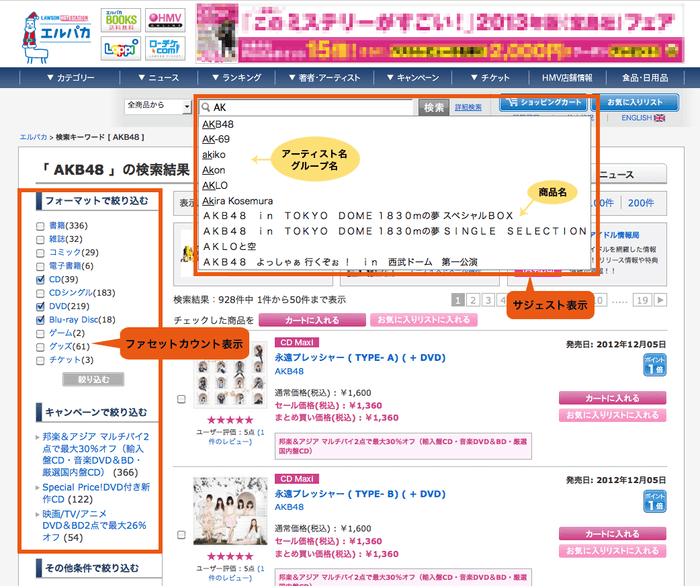Add TYPE-A item to cart
This screenshot has height=586, width=700.
point(612,398)
